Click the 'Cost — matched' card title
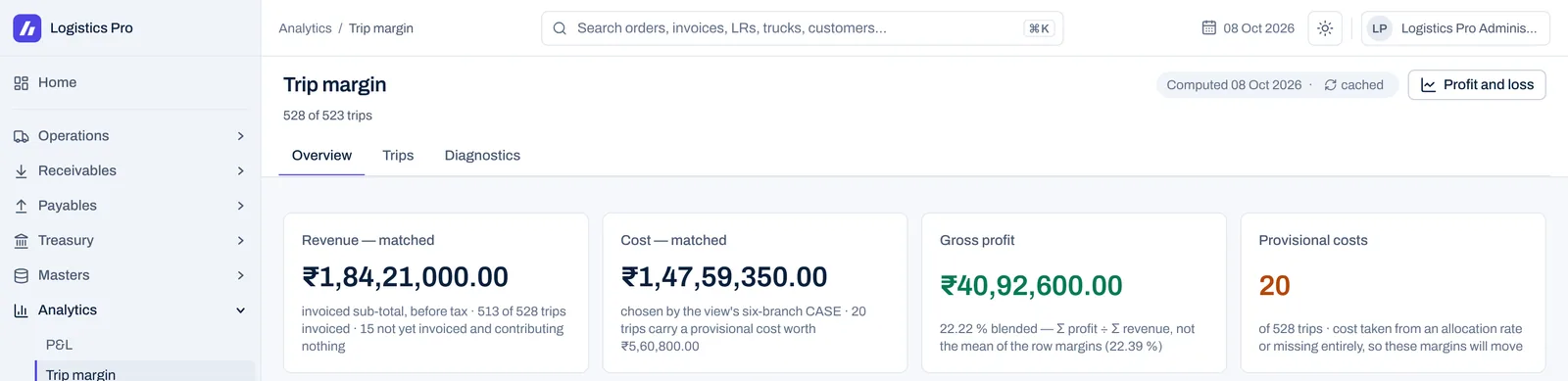 coord(673,240)
